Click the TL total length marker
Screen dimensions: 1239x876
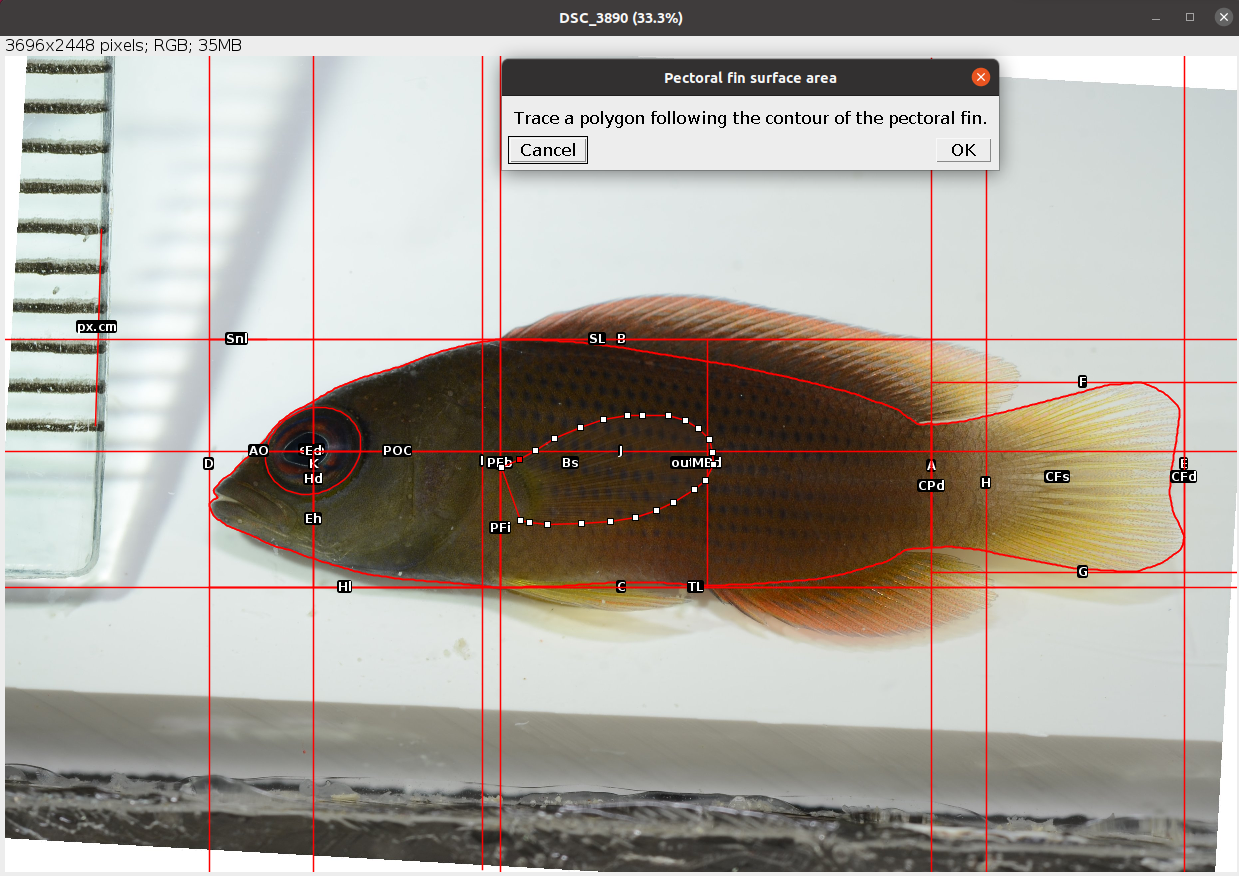pyautogui.click(x=695, y=586)
